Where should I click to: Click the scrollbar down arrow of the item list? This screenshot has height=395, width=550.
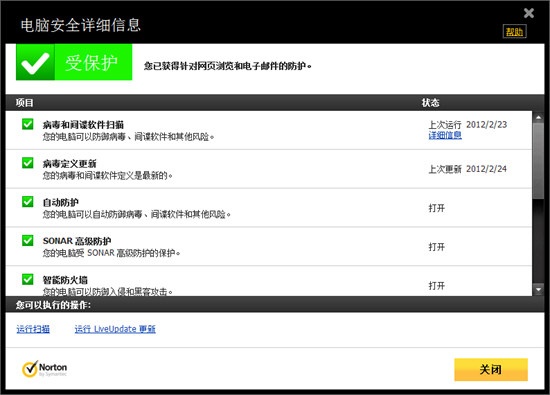coord(538,290)
